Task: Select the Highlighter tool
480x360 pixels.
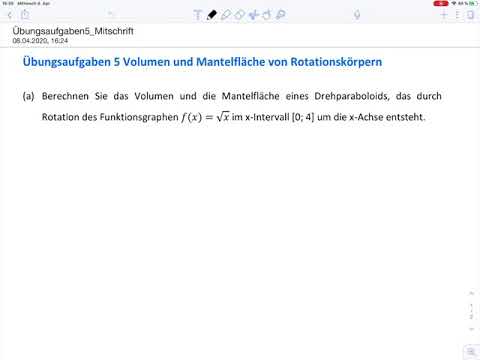Action: click(226, 15)
